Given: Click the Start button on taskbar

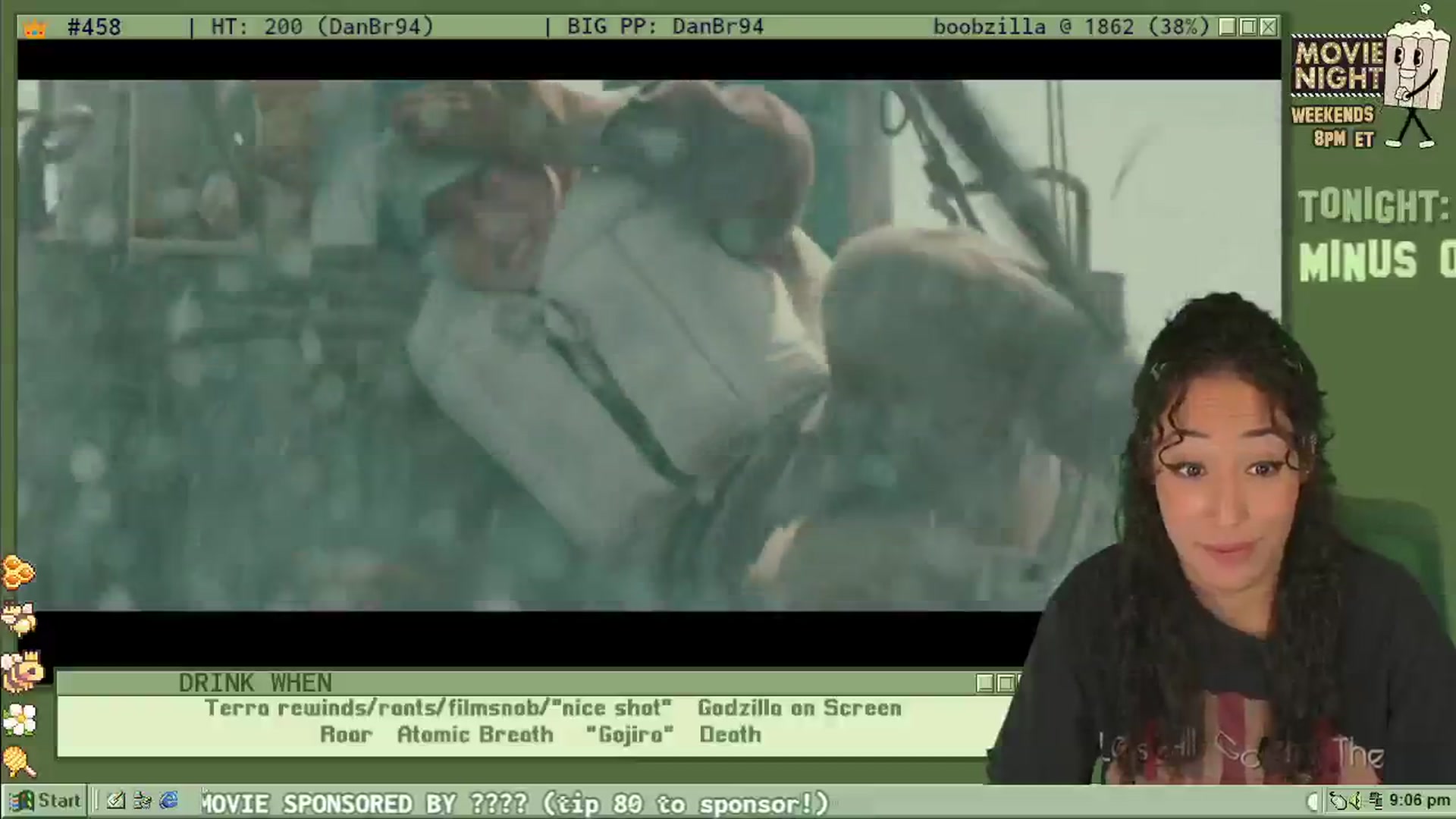Looking at the screenshot, I should 45,801.
